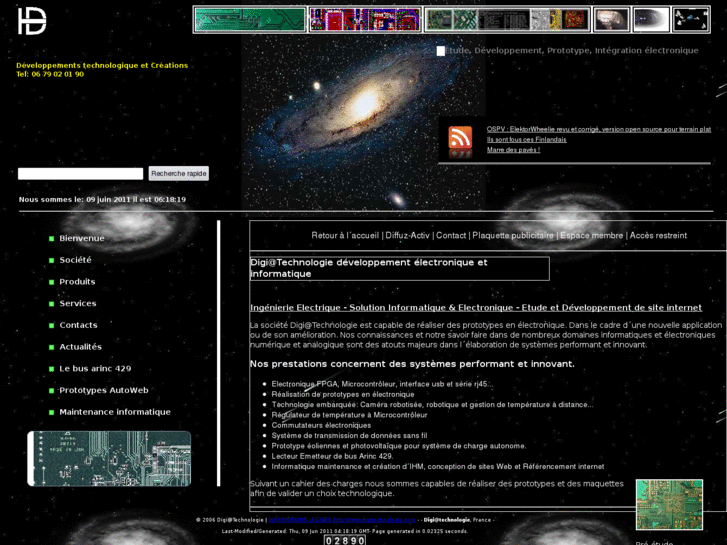Open the OSPV ElektorWheelie news link

click(x=599, y=129)
